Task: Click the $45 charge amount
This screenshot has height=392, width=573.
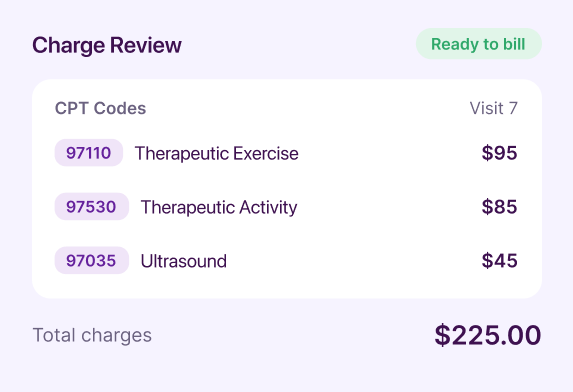Action: click(499, 260)
